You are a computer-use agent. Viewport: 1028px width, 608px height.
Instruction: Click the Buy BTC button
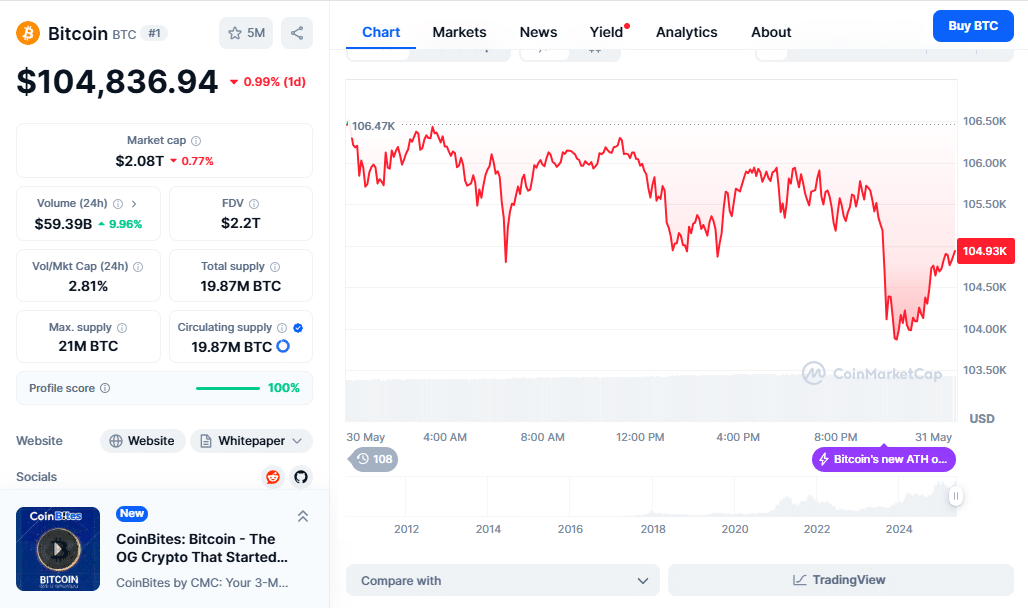(x=972, y=26)
